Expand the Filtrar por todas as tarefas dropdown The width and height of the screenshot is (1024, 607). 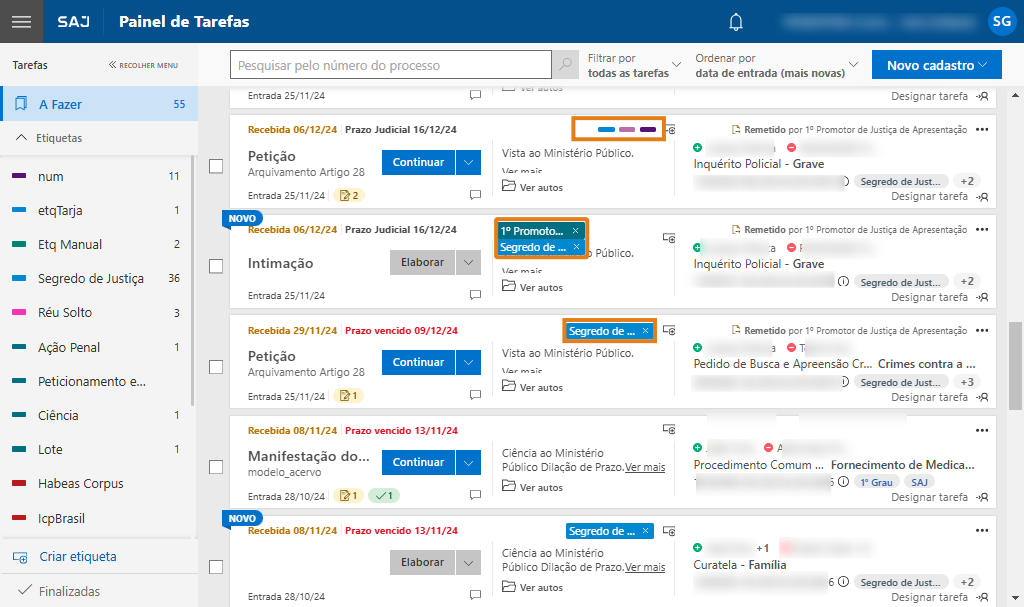tap(634, 66)
